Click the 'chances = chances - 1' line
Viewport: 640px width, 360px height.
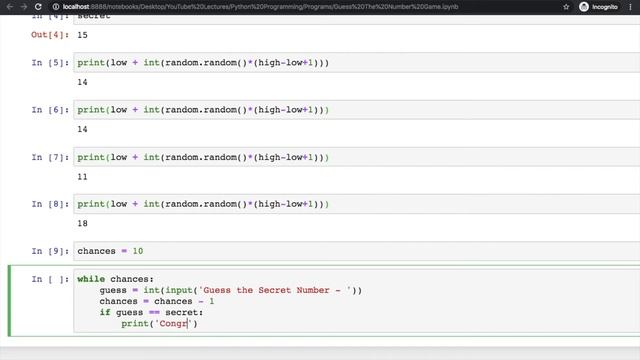(x=157, y=301)
